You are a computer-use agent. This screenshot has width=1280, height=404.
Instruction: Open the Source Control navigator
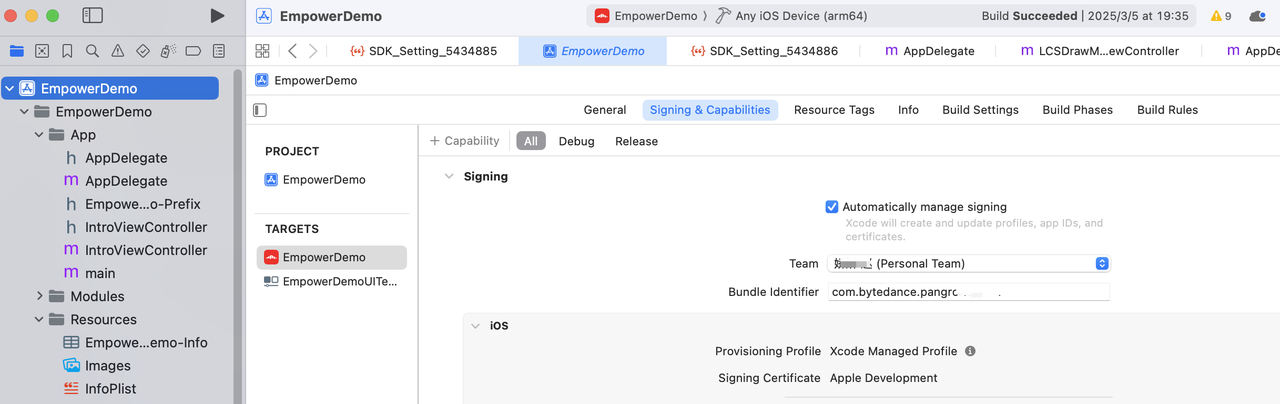coord(42,51)
